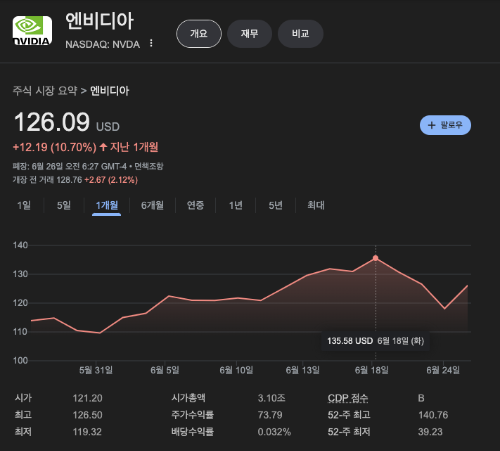Click the 52-주 최고 value 140.76

(433, 415)
